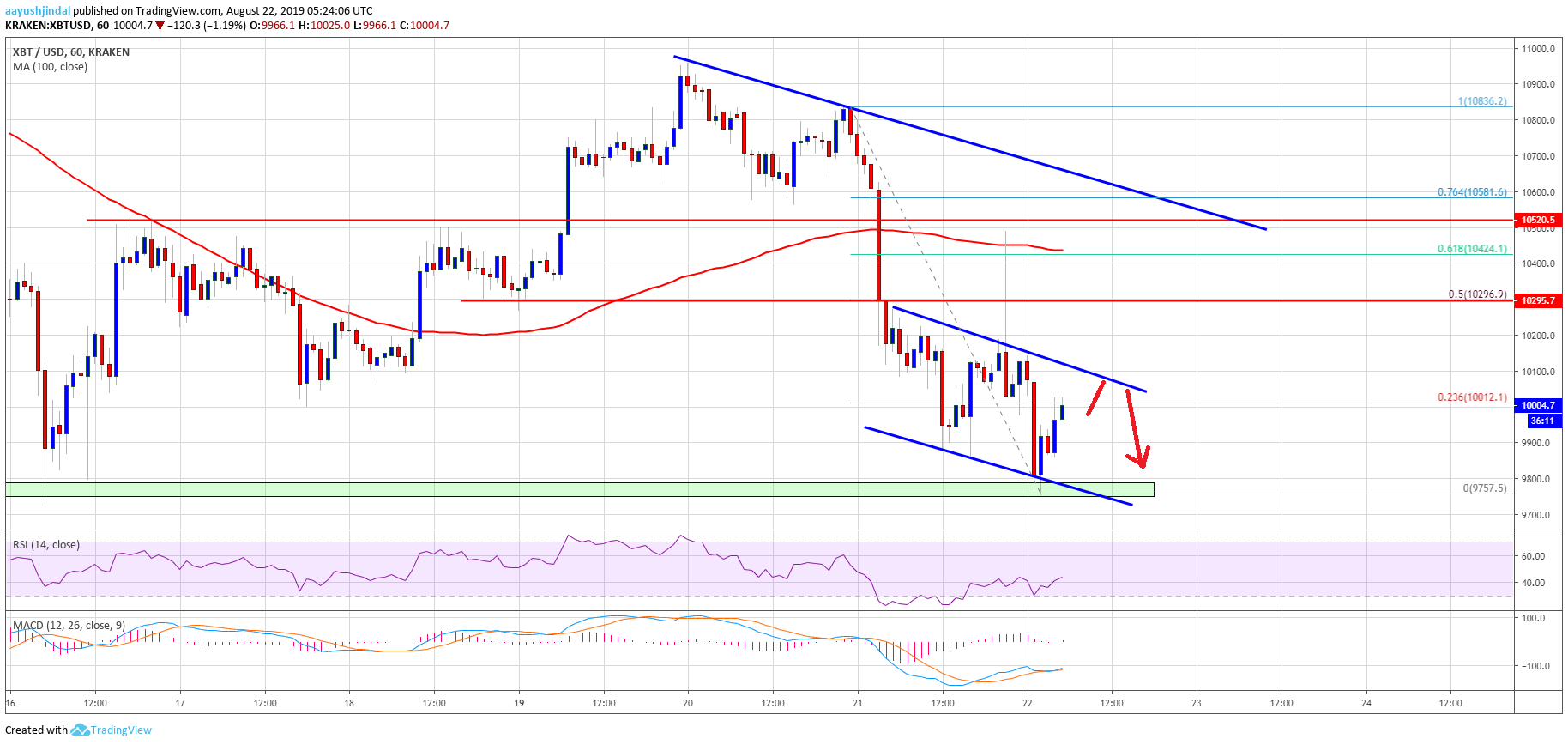The image size is (1568, 745).
Task: Select the open value O:9966.1 in header
Action: pos(273,26)
